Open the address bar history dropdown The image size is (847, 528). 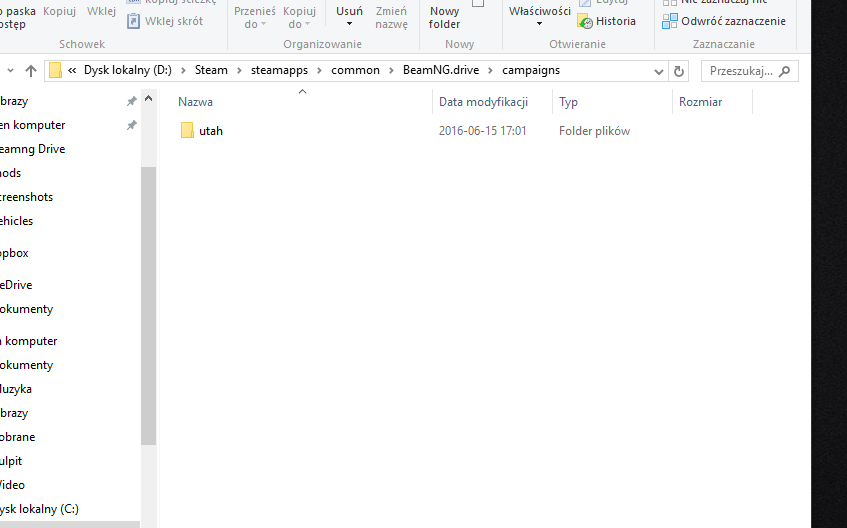coord(658,71)
